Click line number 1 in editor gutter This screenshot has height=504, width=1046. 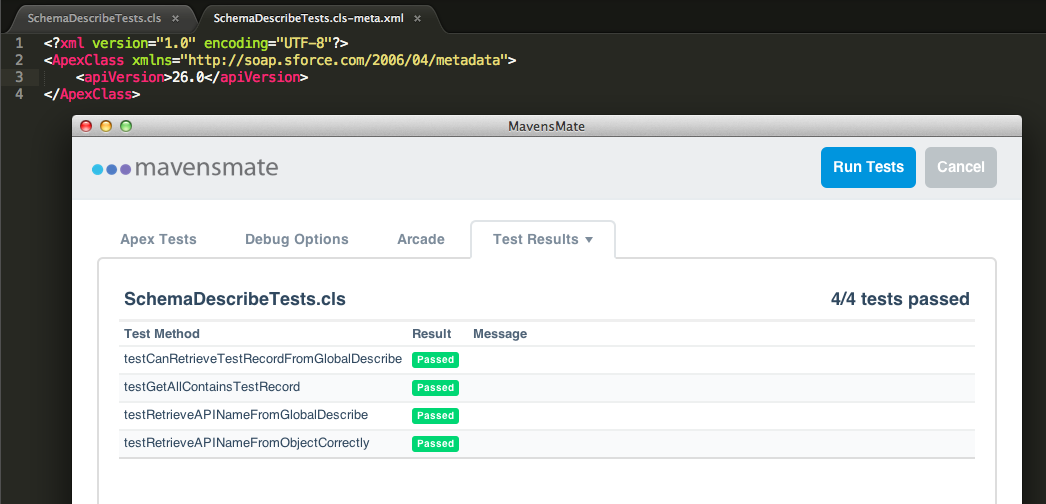click(19, 43)
